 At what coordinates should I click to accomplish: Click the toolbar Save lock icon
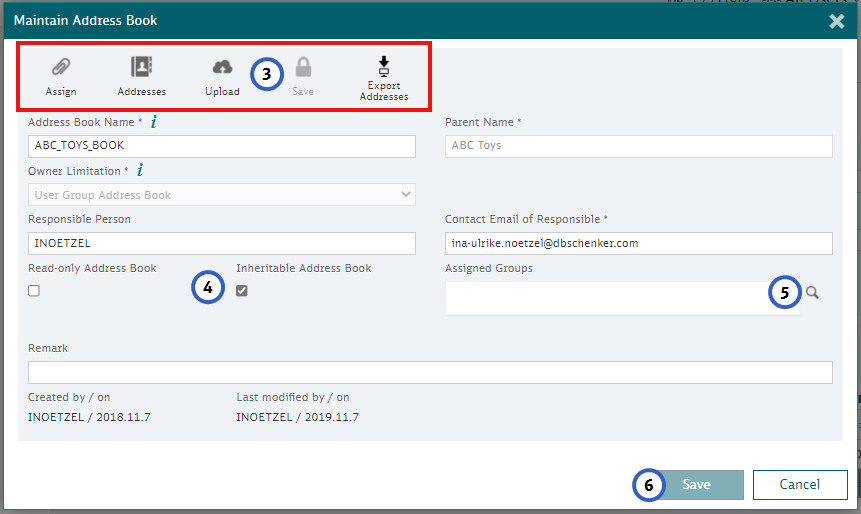[303, 67]
